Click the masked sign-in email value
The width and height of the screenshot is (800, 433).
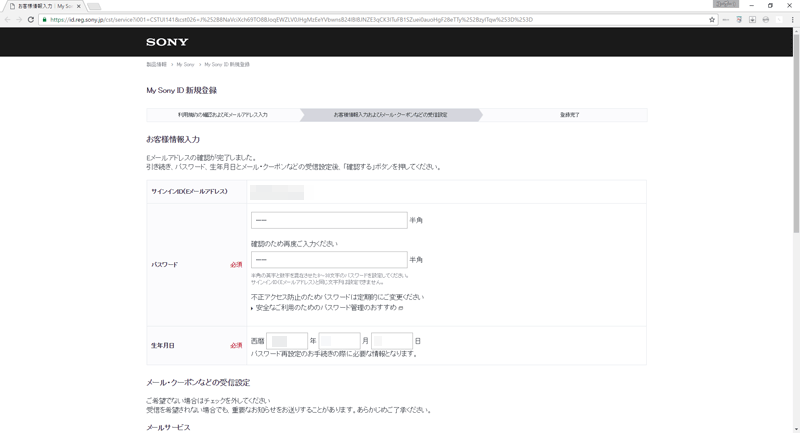tap(277, 192)
